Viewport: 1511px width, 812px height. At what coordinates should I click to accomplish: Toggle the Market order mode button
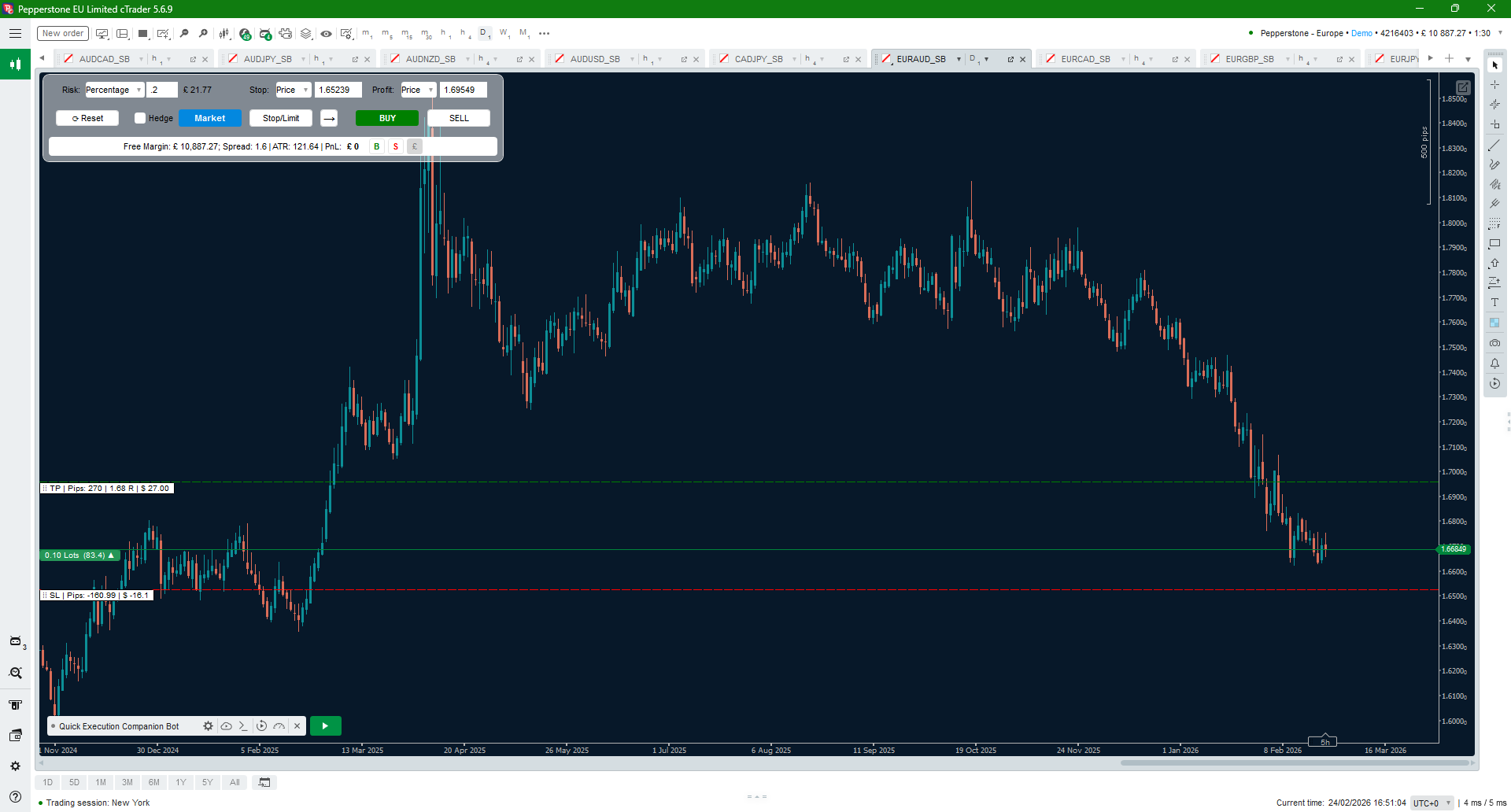coord(209,118)
